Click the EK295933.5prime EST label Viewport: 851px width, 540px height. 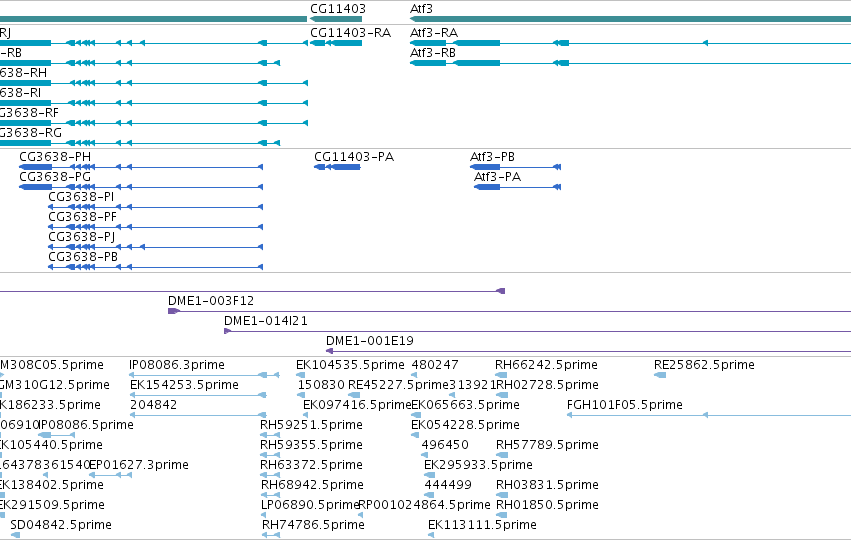[478, 465]
